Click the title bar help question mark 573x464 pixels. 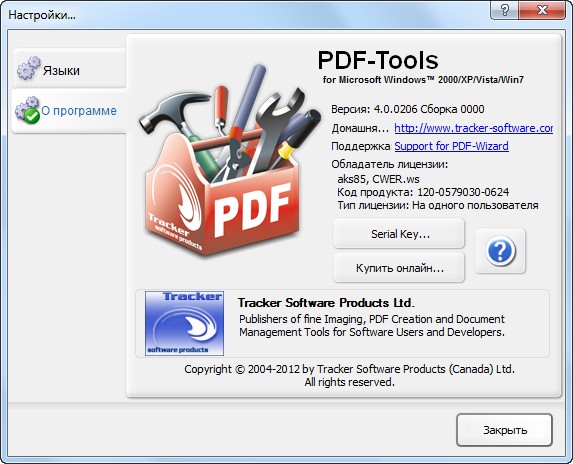pyautogui.click(x=504, y=10)
